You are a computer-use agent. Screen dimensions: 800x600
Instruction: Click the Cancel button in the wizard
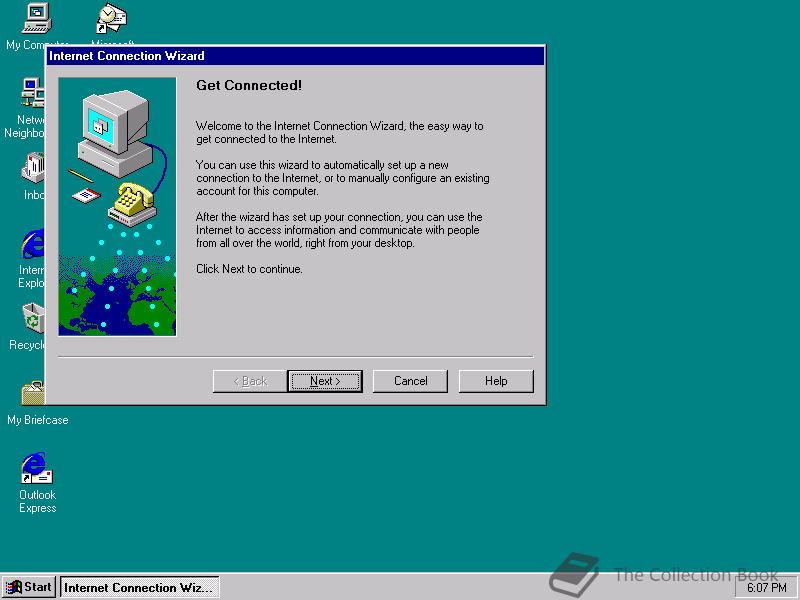click(x=410, y=381)
